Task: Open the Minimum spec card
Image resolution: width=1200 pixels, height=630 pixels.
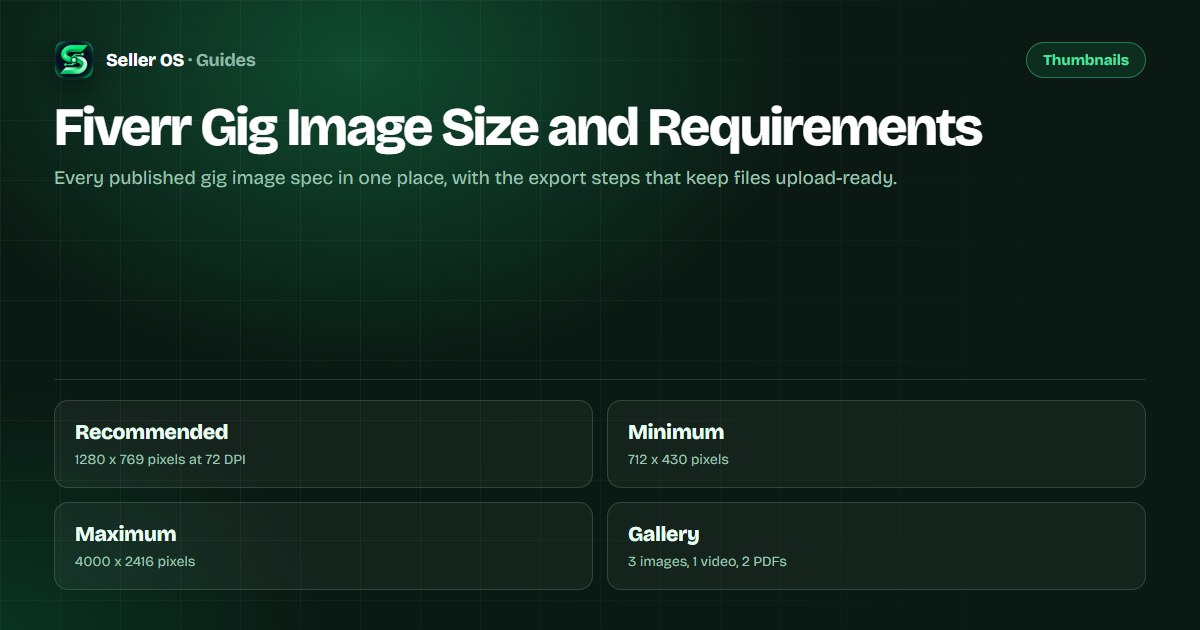Action: [876, 444]
